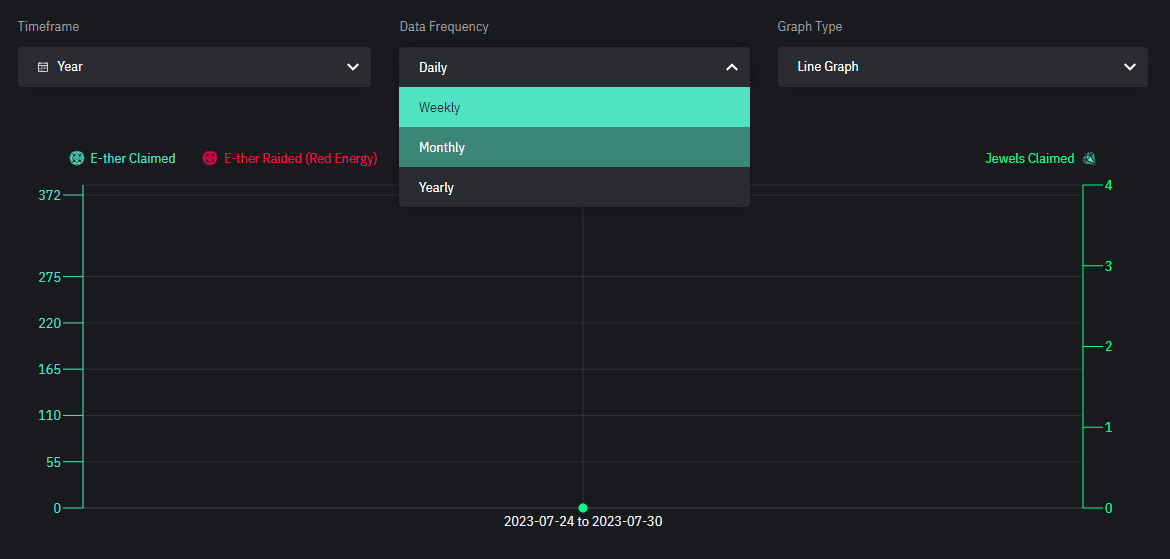The image size is (1170, 559).
Task: Click the teal E-ther Claimed legend icon
Action: click(x=77, y=158)
